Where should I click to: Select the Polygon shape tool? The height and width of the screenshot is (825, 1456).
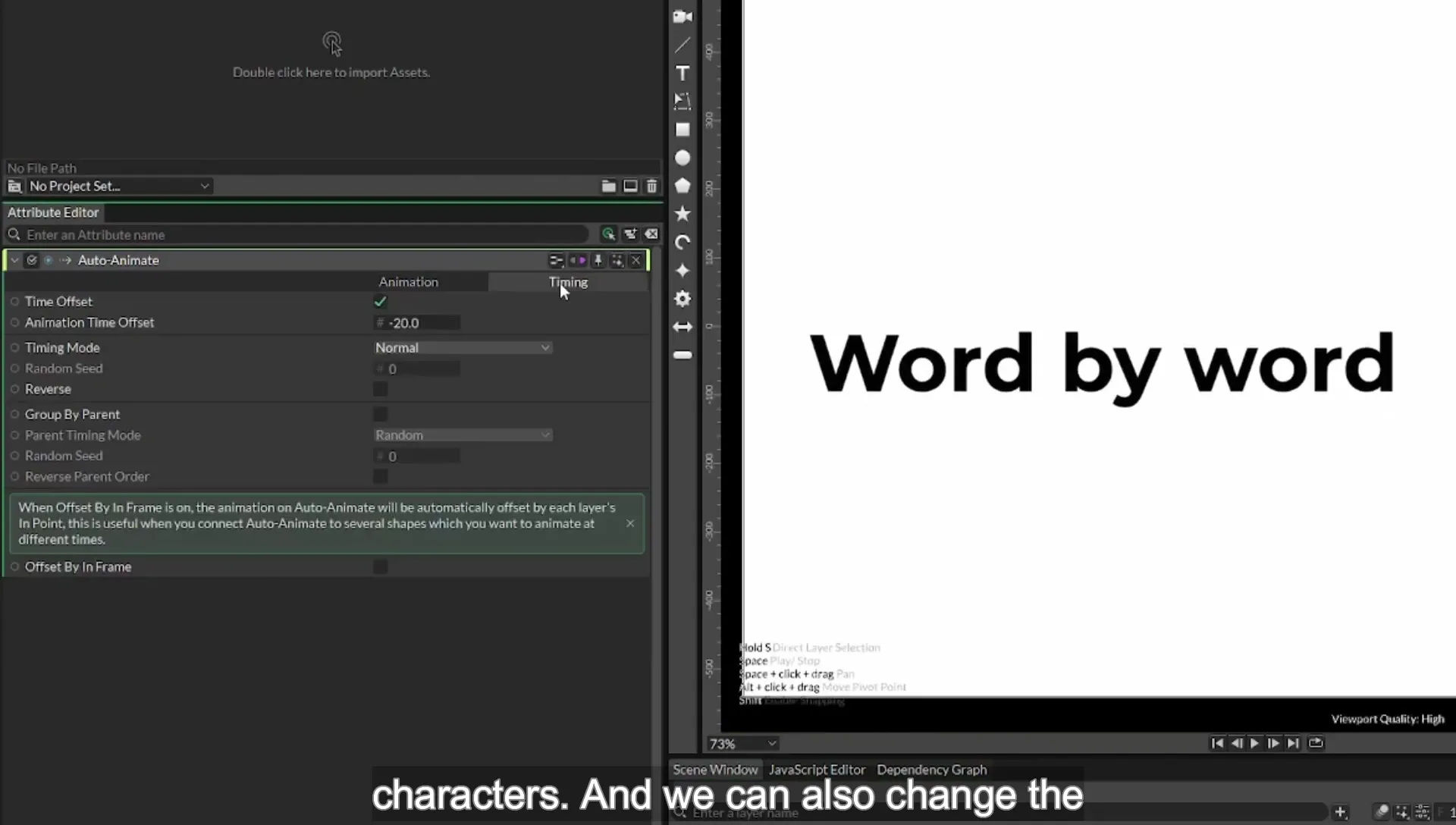coord(682,186)
